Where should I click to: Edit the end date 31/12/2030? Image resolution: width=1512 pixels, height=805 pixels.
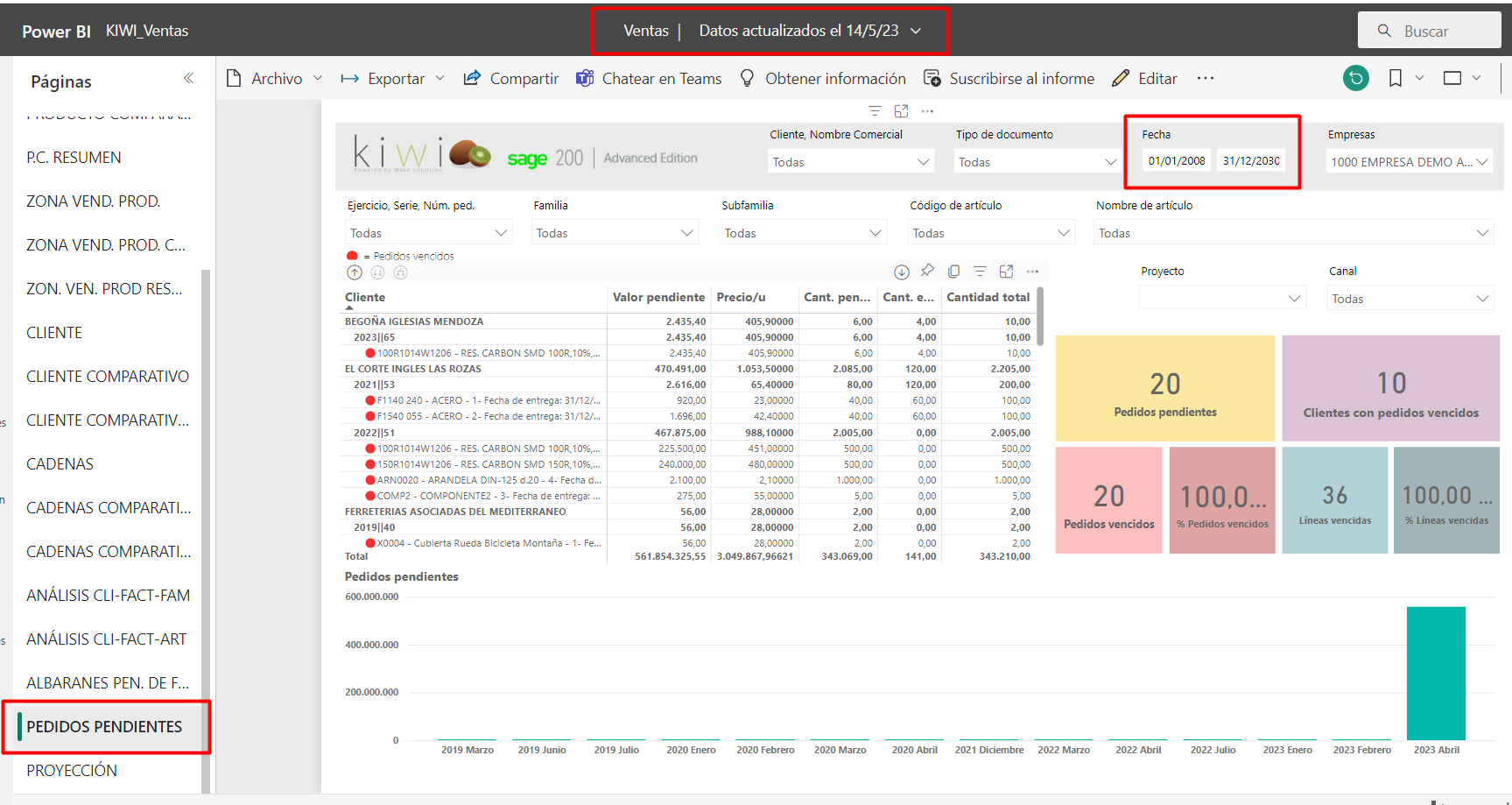(1251, 161)
